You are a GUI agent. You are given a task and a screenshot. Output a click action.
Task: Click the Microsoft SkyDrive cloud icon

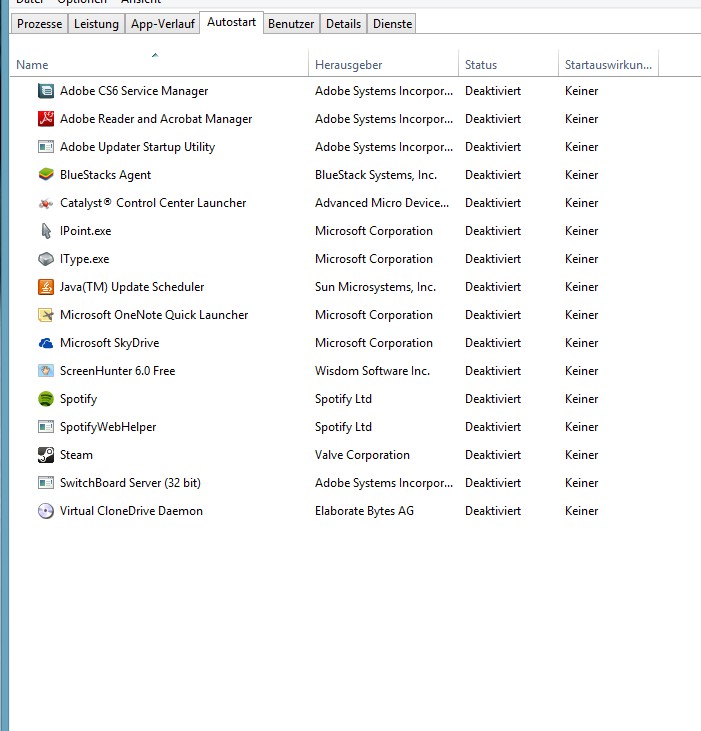[x=46, y=343]
